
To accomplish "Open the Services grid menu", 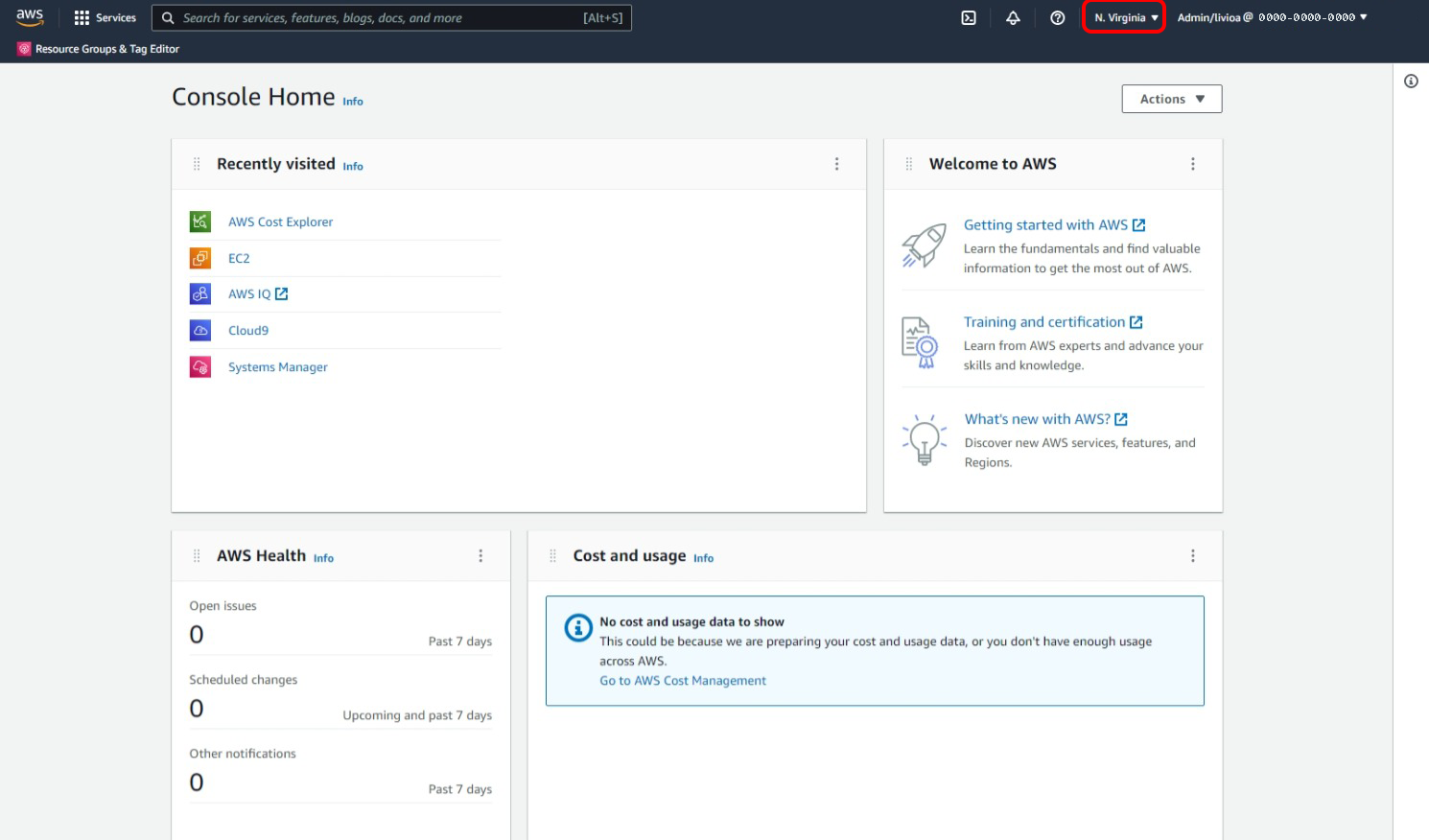I will tap(82, 18).
